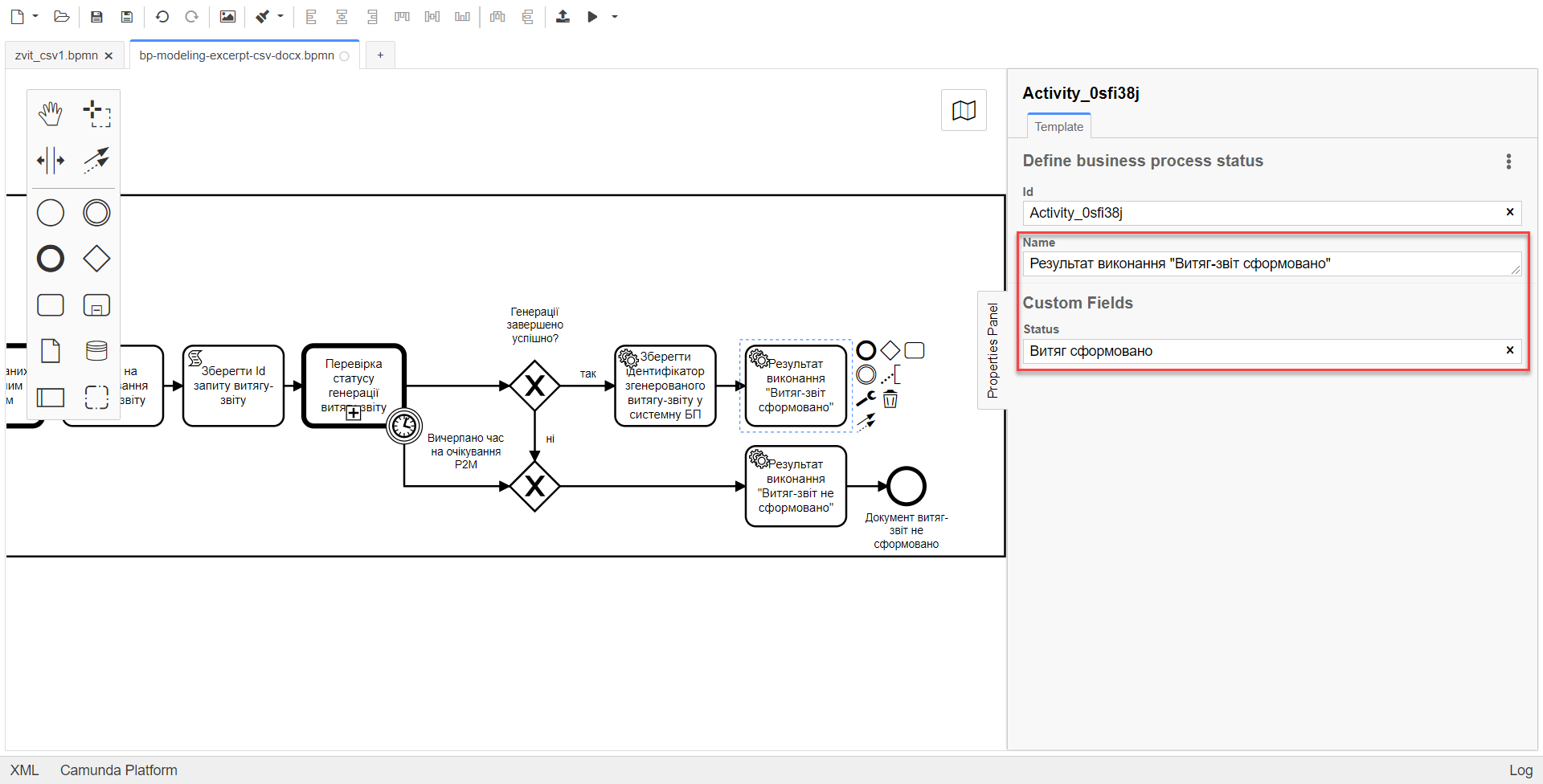Viewport: 1543px width, 784px height.
Task: Connect using sequence flow arrows icon
Action: point(866,423)
